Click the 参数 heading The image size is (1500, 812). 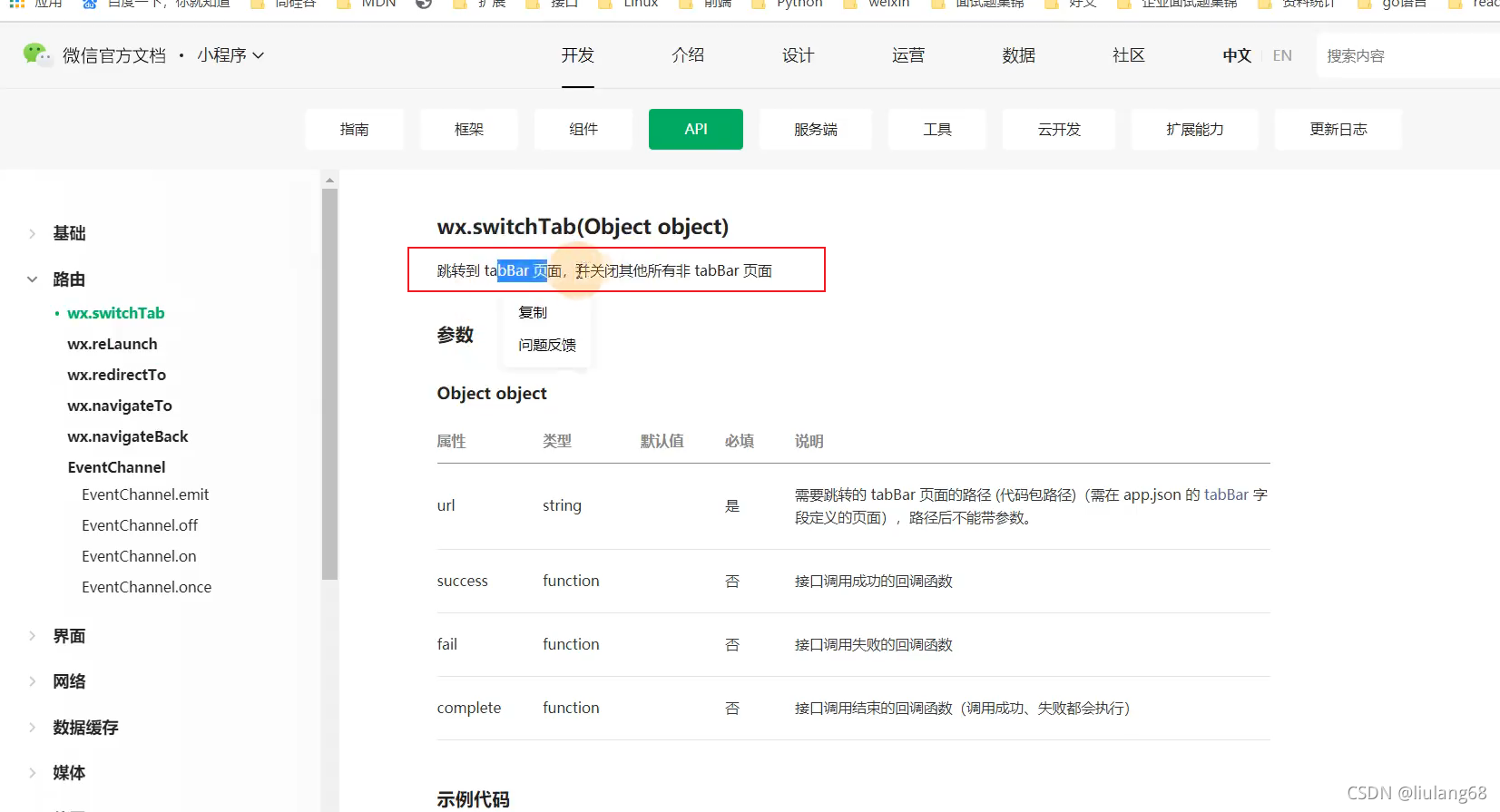click(x=456, y=335)
